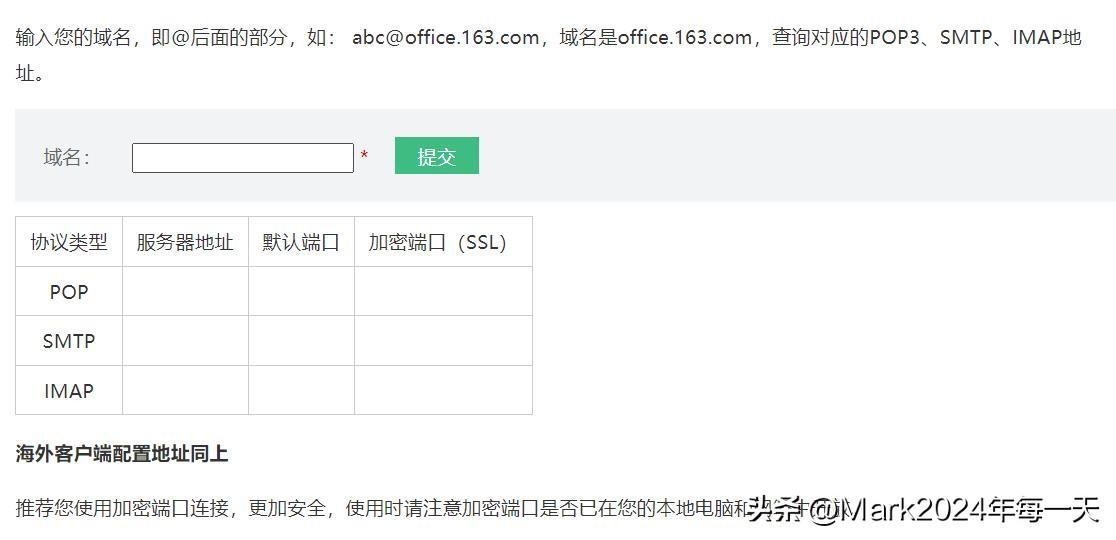Click the IMAP default port cell

(x=301, y=391)
